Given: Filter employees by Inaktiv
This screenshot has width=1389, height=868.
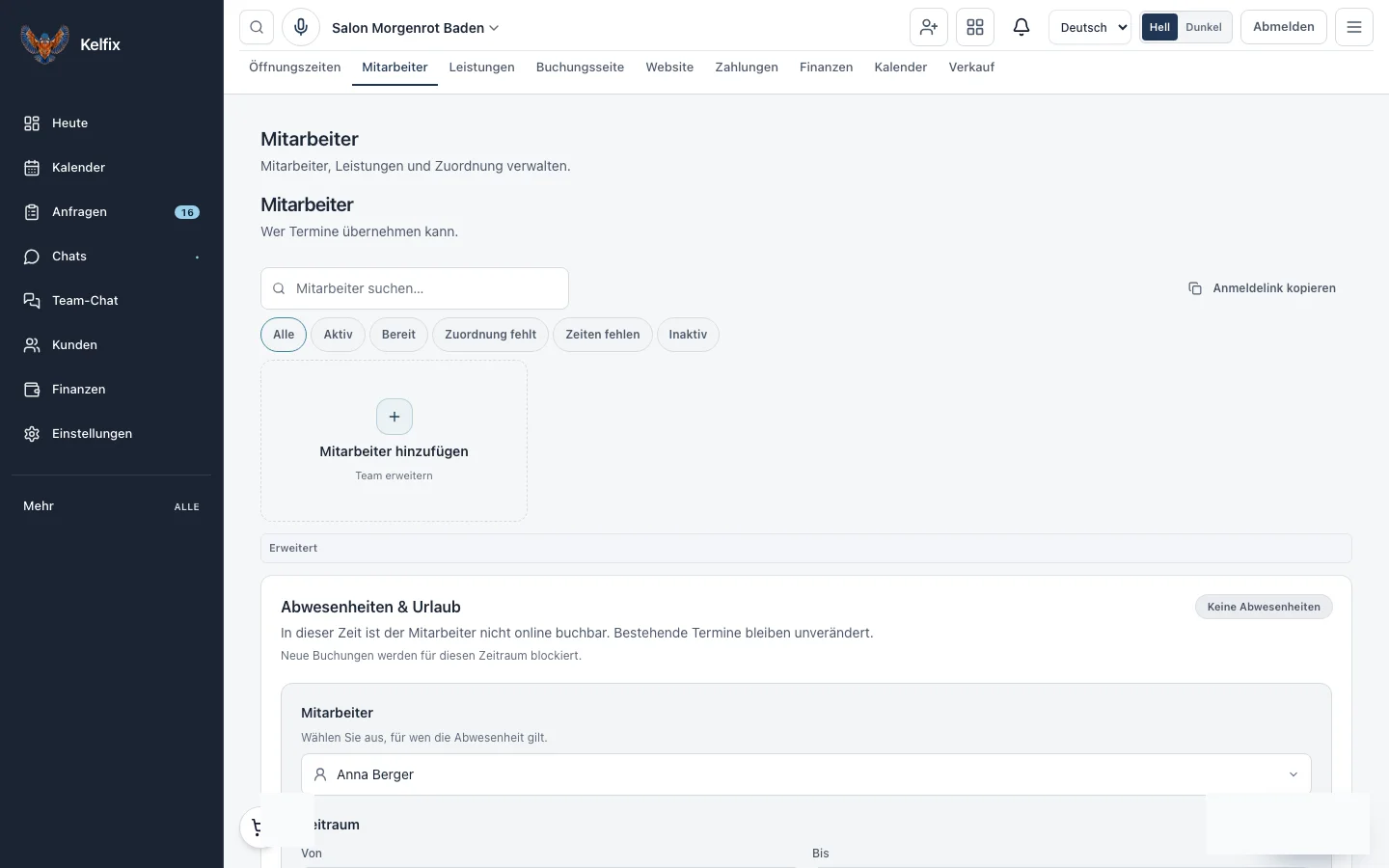Looking at the screenshot, I should point(688,335).
